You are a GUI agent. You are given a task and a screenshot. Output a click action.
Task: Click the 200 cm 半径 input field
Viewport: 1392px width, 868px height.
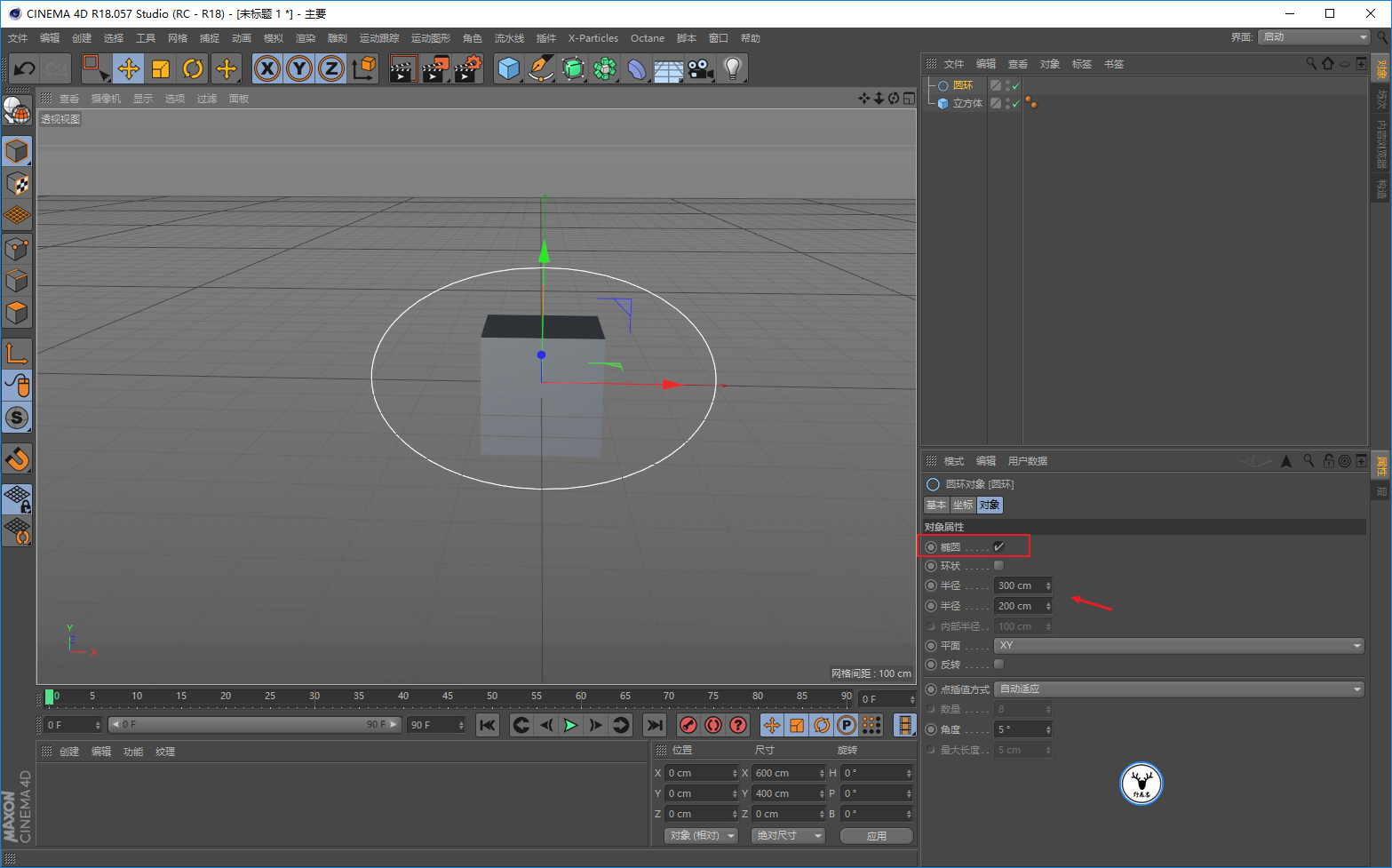pyautogui.click(x=1019, y=607)
